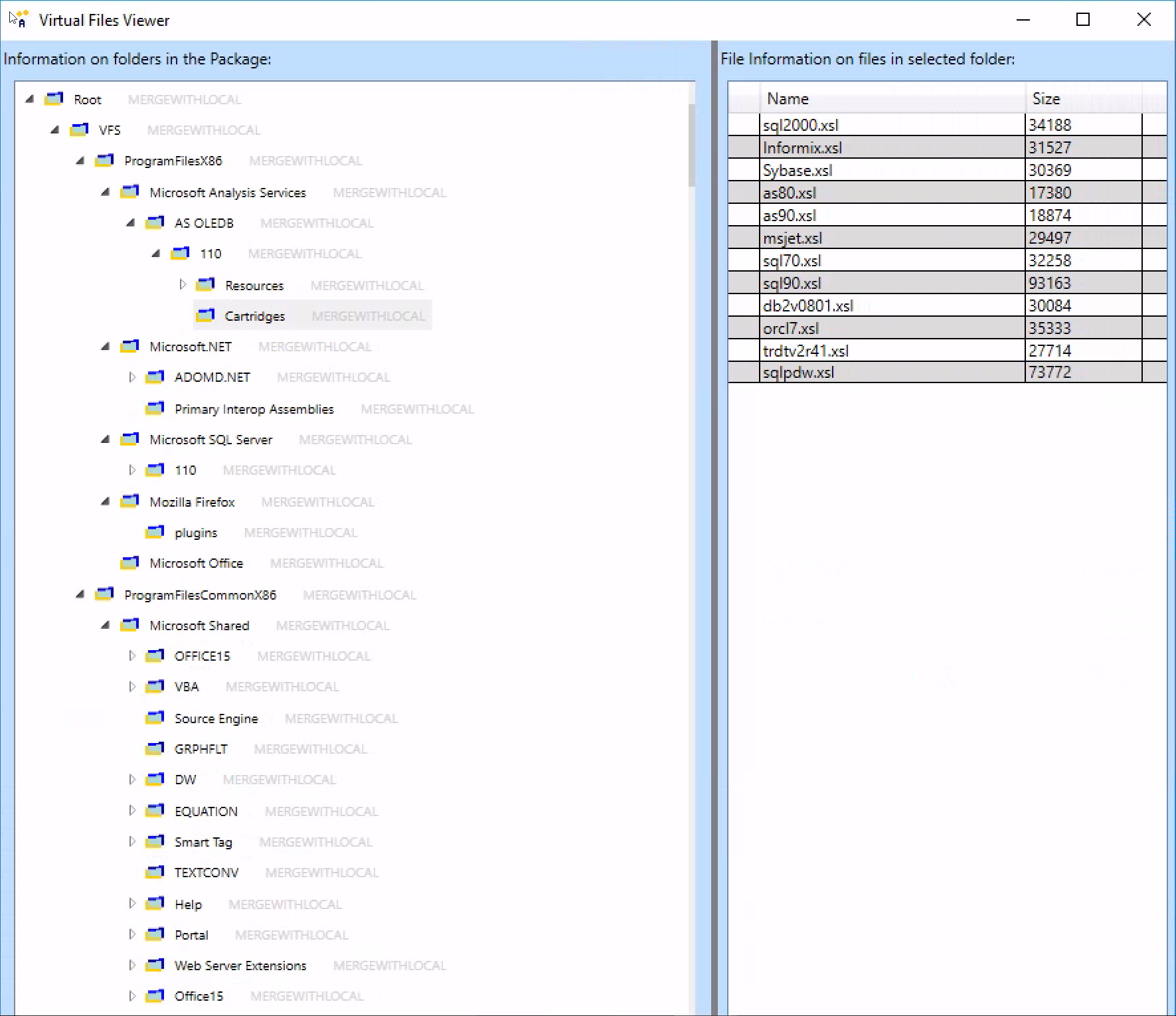Click the EQUATION folder icon

point(155,811)
